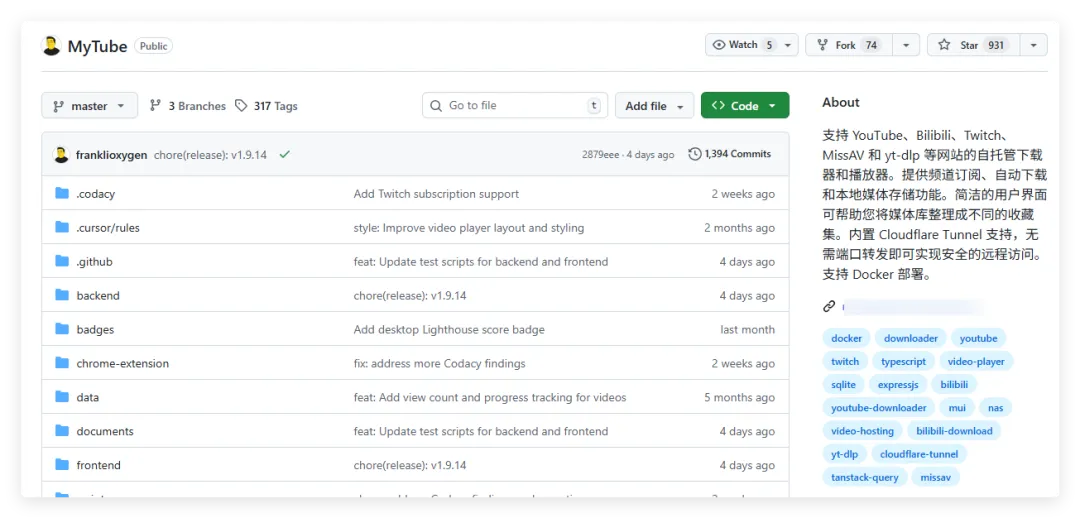Viewport: 1080px width, 518px height.
Task: Open the star lists dropdown arrow
Action: [x=1033, y=45]
